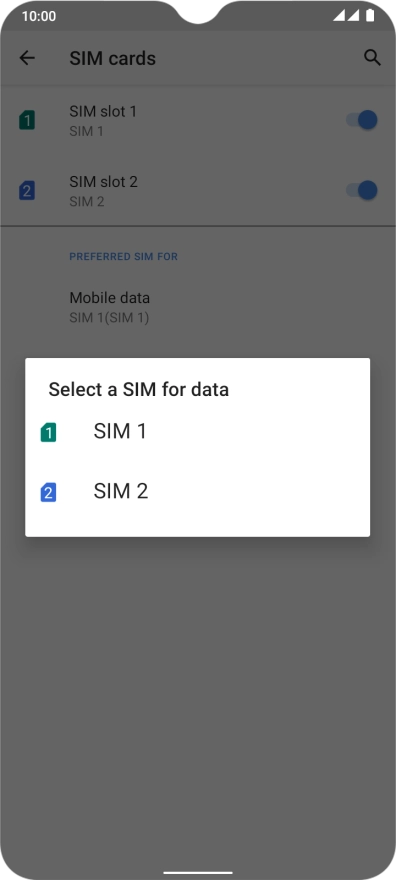Tap battery icon in status bar
396x880 pixels.
coord(370,16)
